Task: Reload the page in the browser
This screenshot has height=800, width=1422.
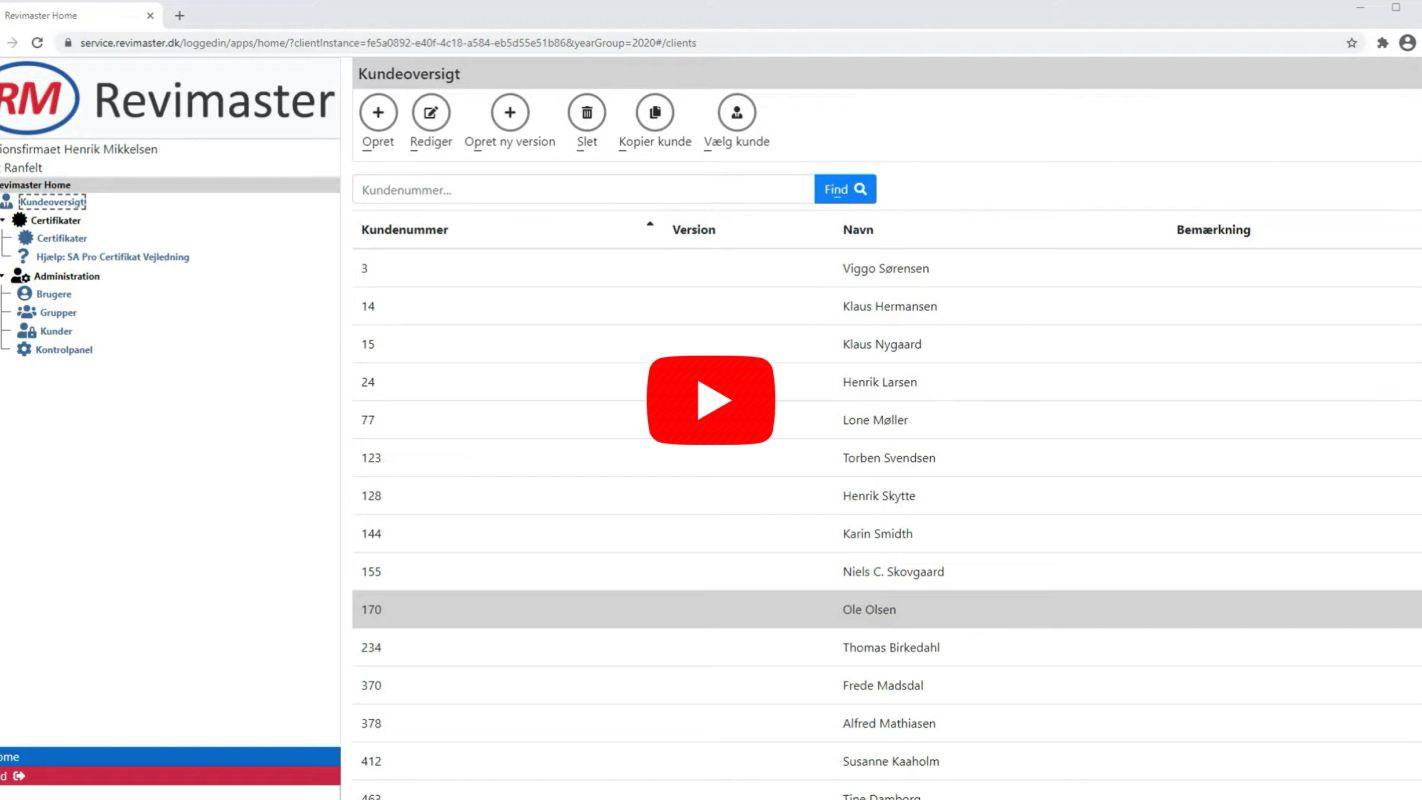Action: point(37,43)
